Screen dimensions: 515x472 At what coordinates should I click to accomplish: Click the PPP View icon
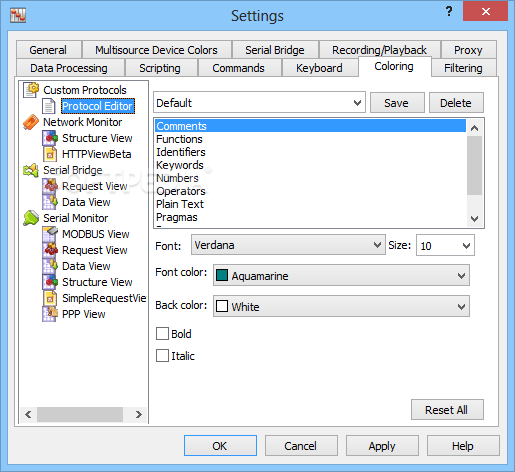coord(50,314)
